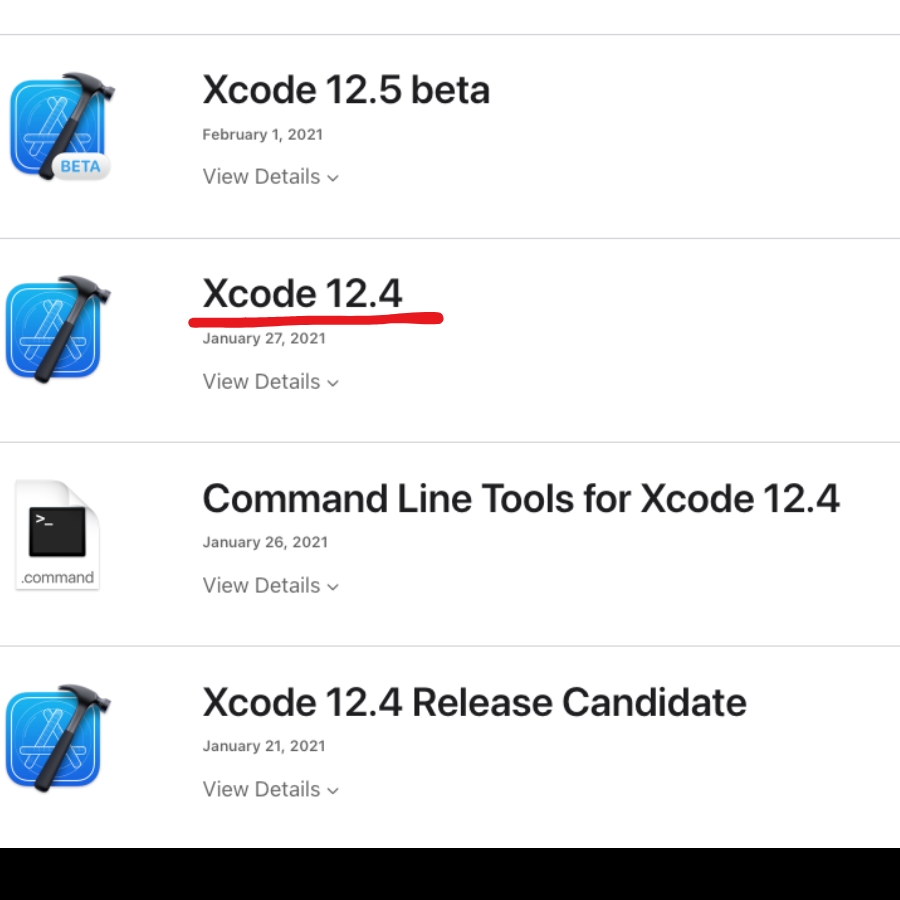Click the January 27, 2021 date text
Viewport: 900px width, 900px height.
[x=265, y=338]
